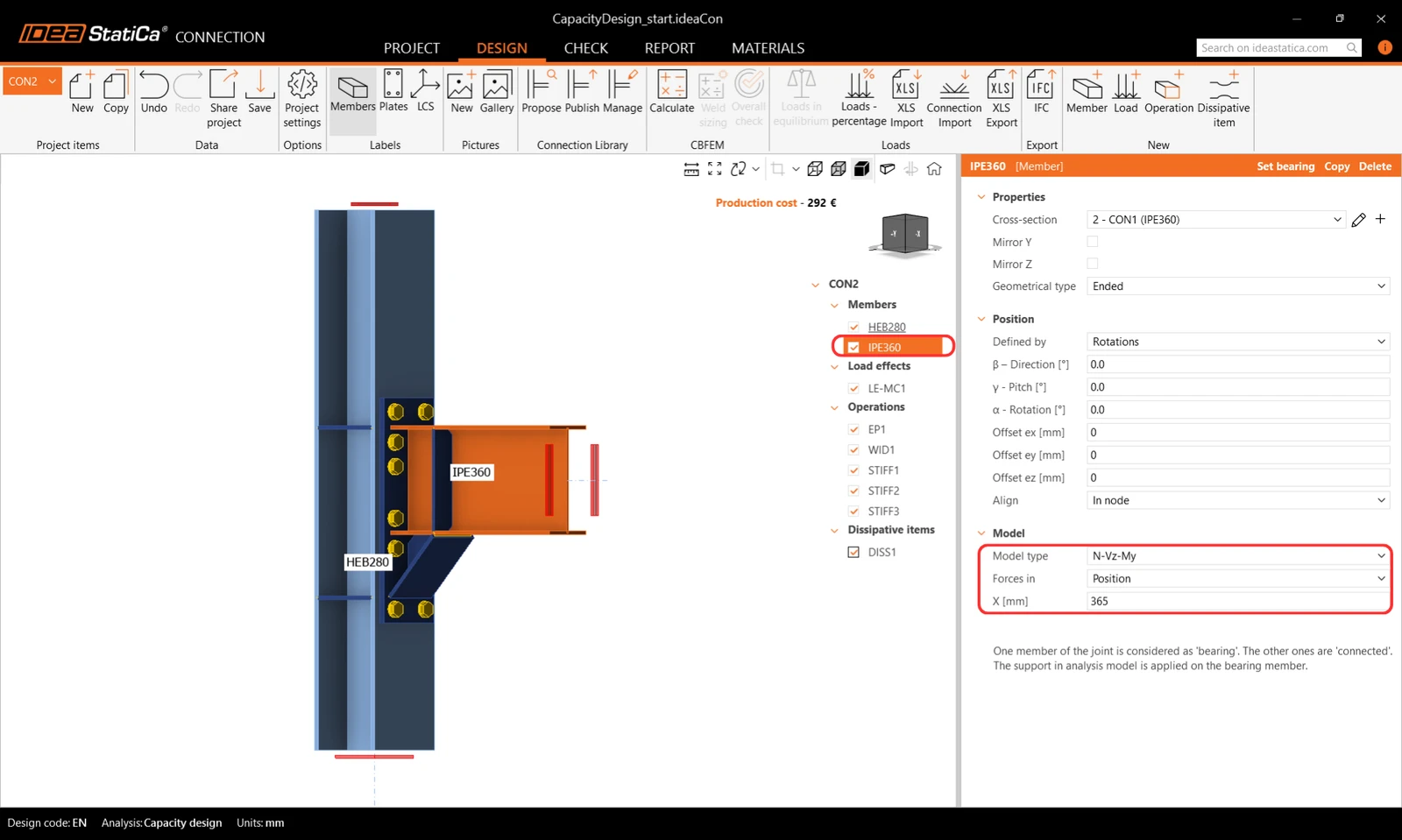Open Cross-section dropdown
The width and height of the screenshot is (1402, 840).
click(x=1216, y=220)
